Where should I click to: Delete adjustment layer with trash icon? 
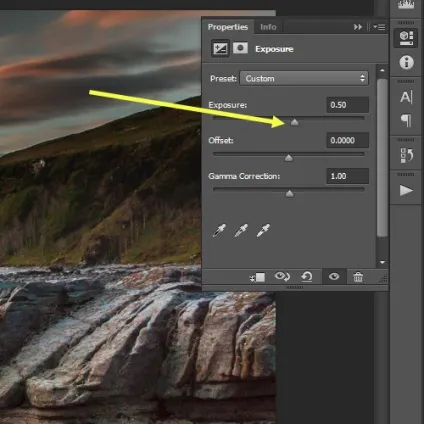[x=358, y=277]
